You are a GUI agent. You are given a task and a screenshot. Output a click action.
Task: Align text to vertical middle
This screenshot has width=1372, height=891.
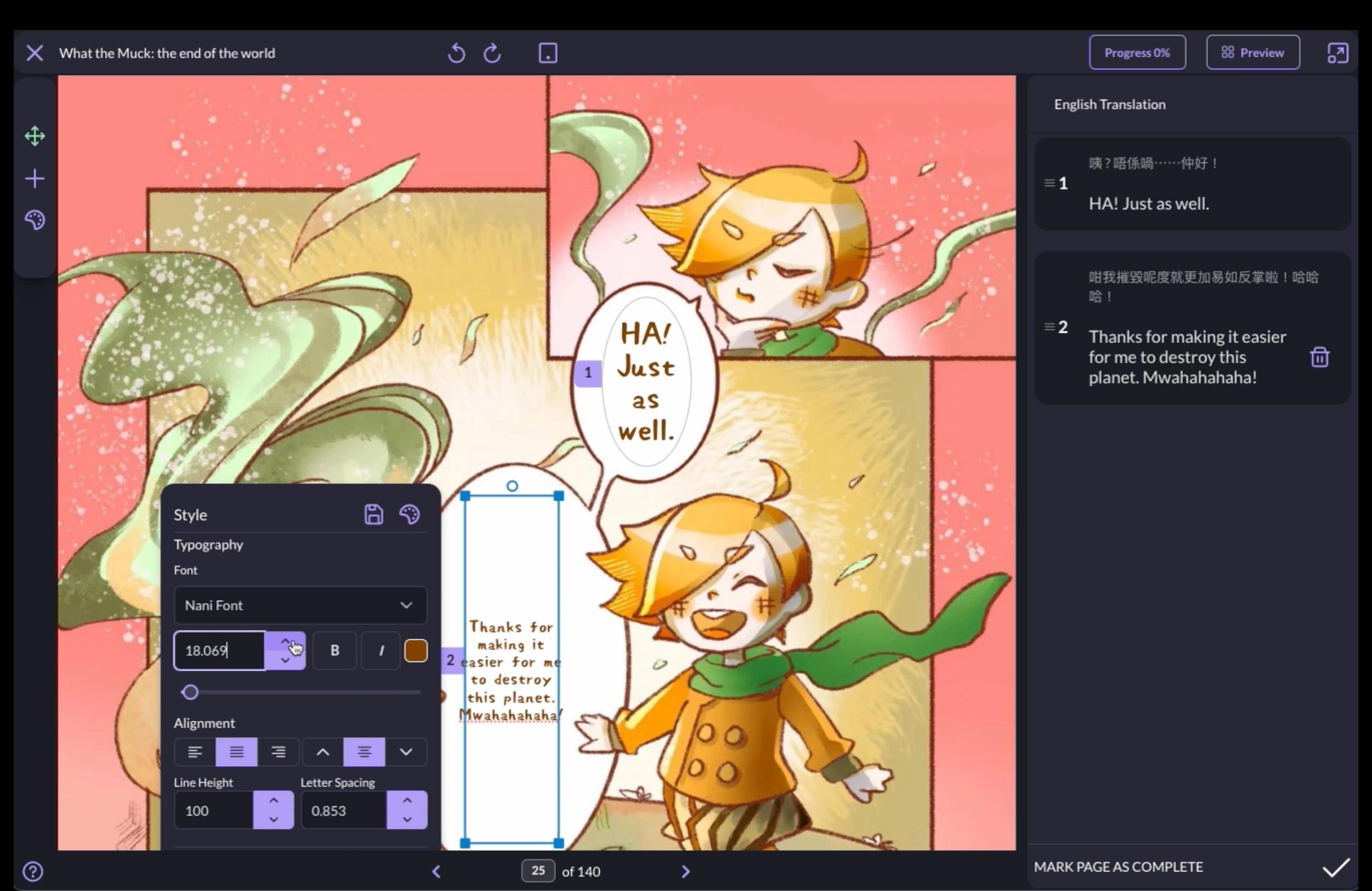pyautogui.click(x=364, y=752)
